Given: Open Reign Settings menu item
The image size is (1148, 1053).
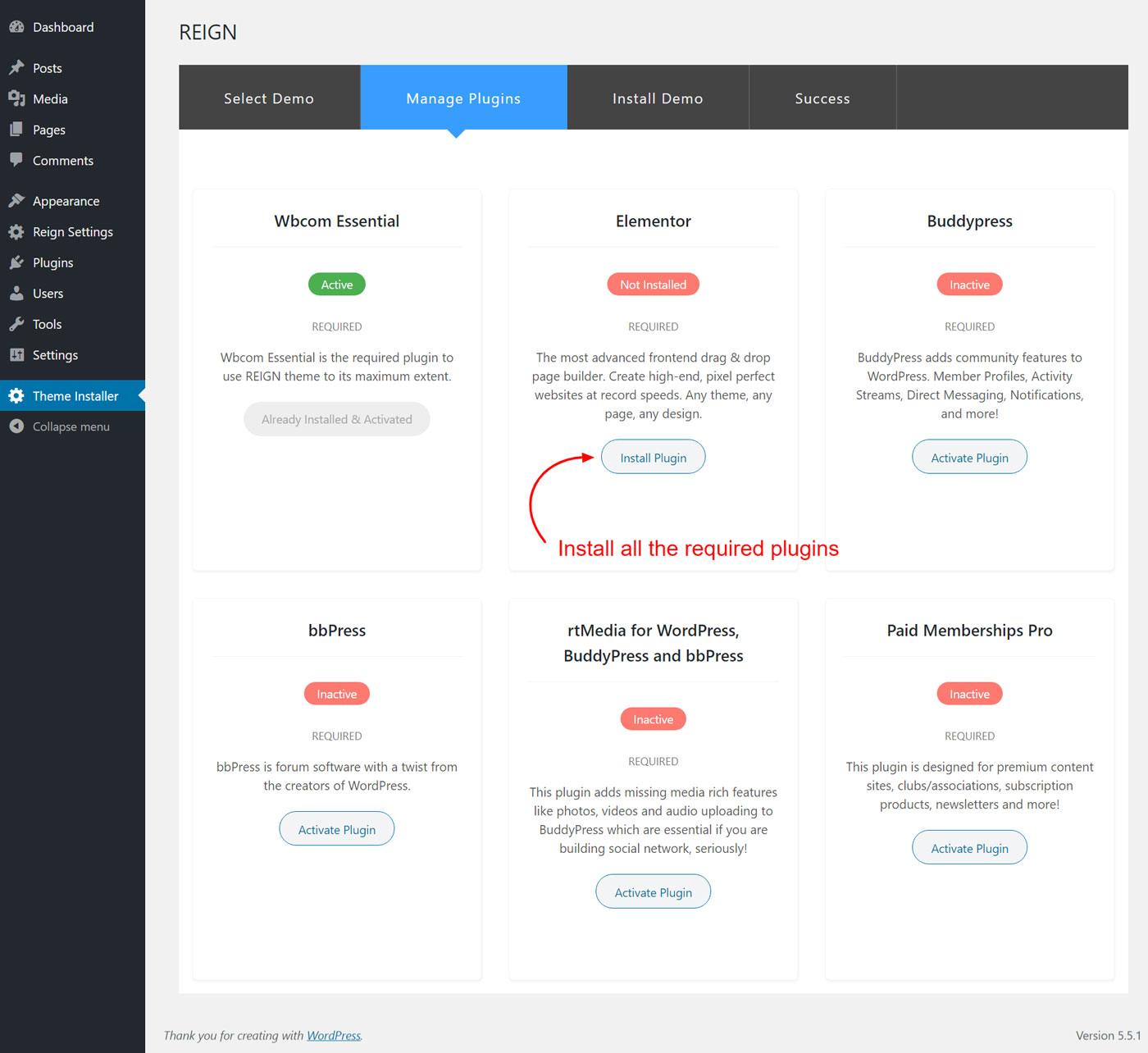Looking at the screenshot, I should click(x=73, y=232).
